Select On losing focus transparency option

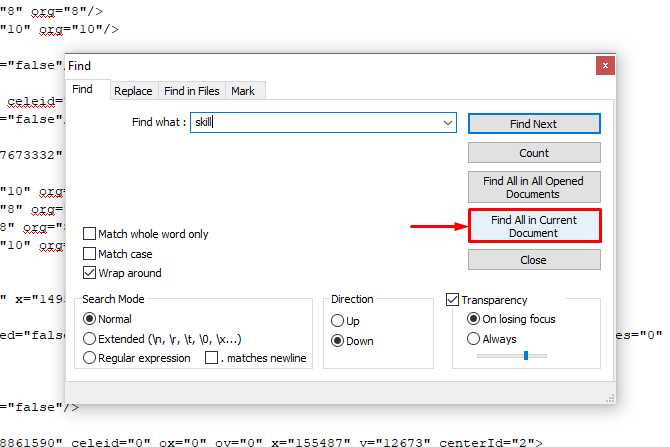point(474,319)
